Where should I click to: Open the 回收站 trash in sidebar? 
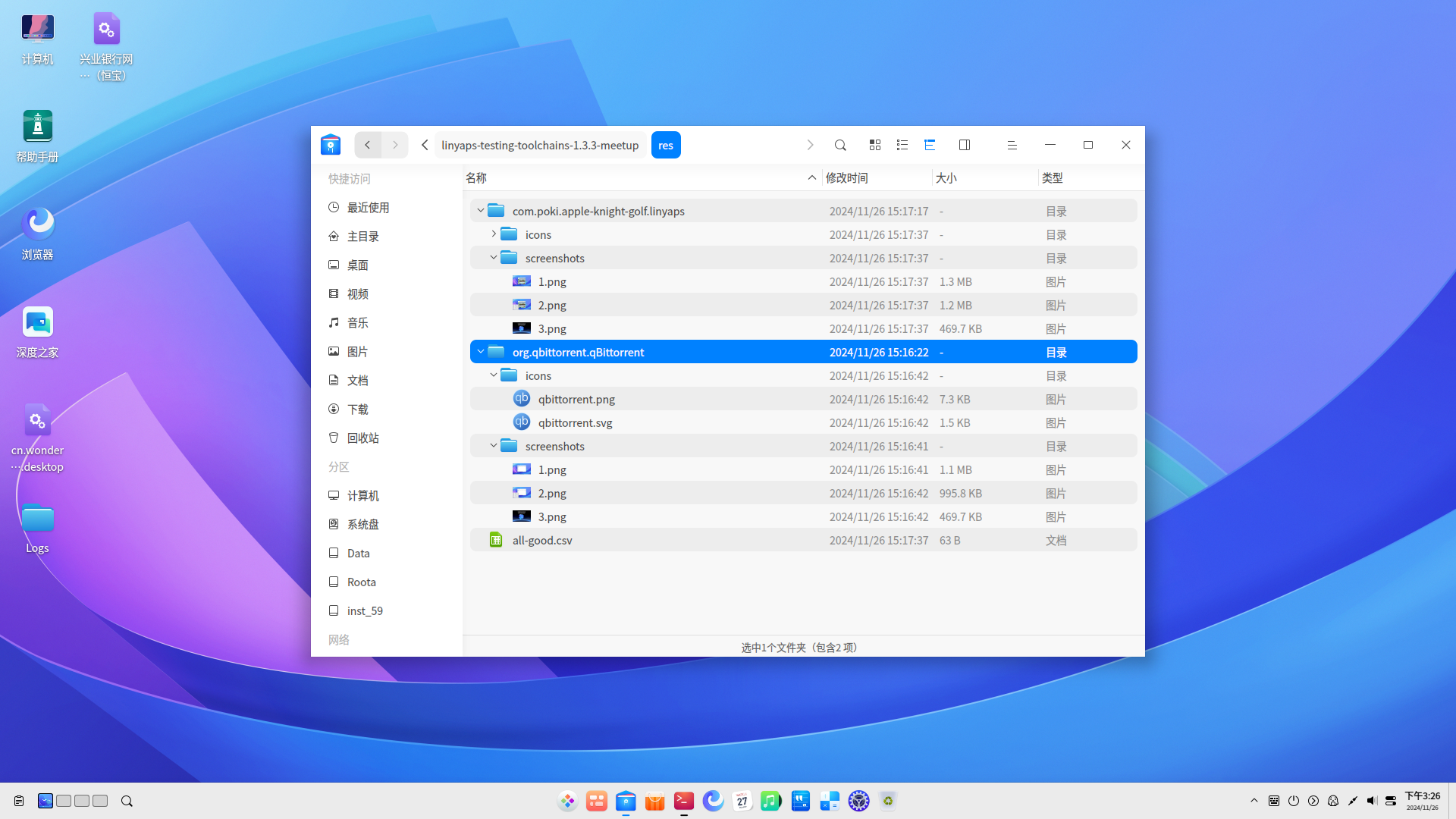pyautogui.click(x=362, y=438)
